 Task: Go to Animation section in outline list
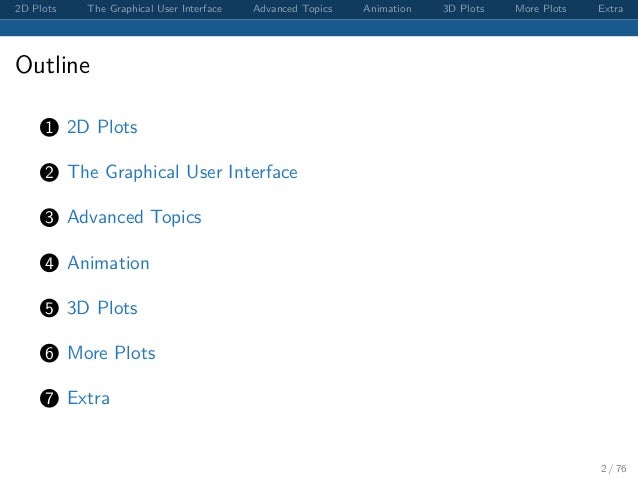point(108,263)
